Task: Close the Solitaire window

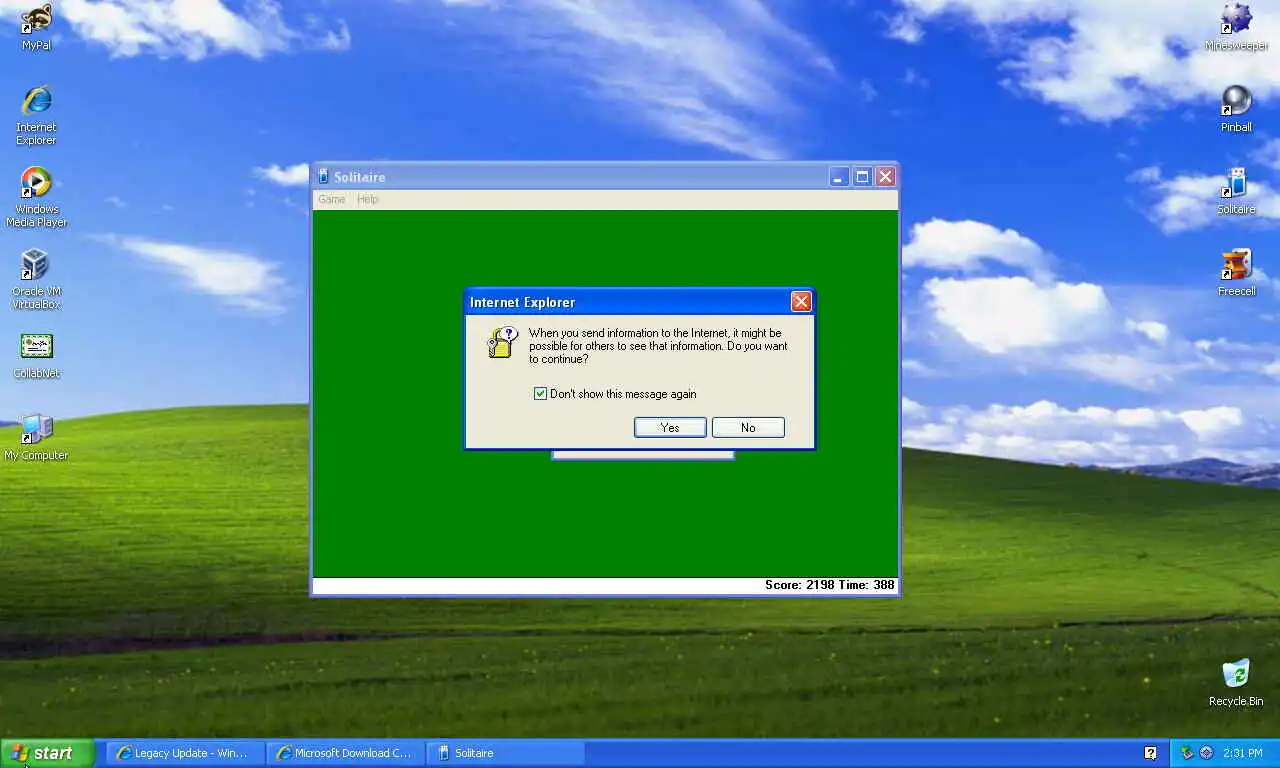Action: point(885,177)
